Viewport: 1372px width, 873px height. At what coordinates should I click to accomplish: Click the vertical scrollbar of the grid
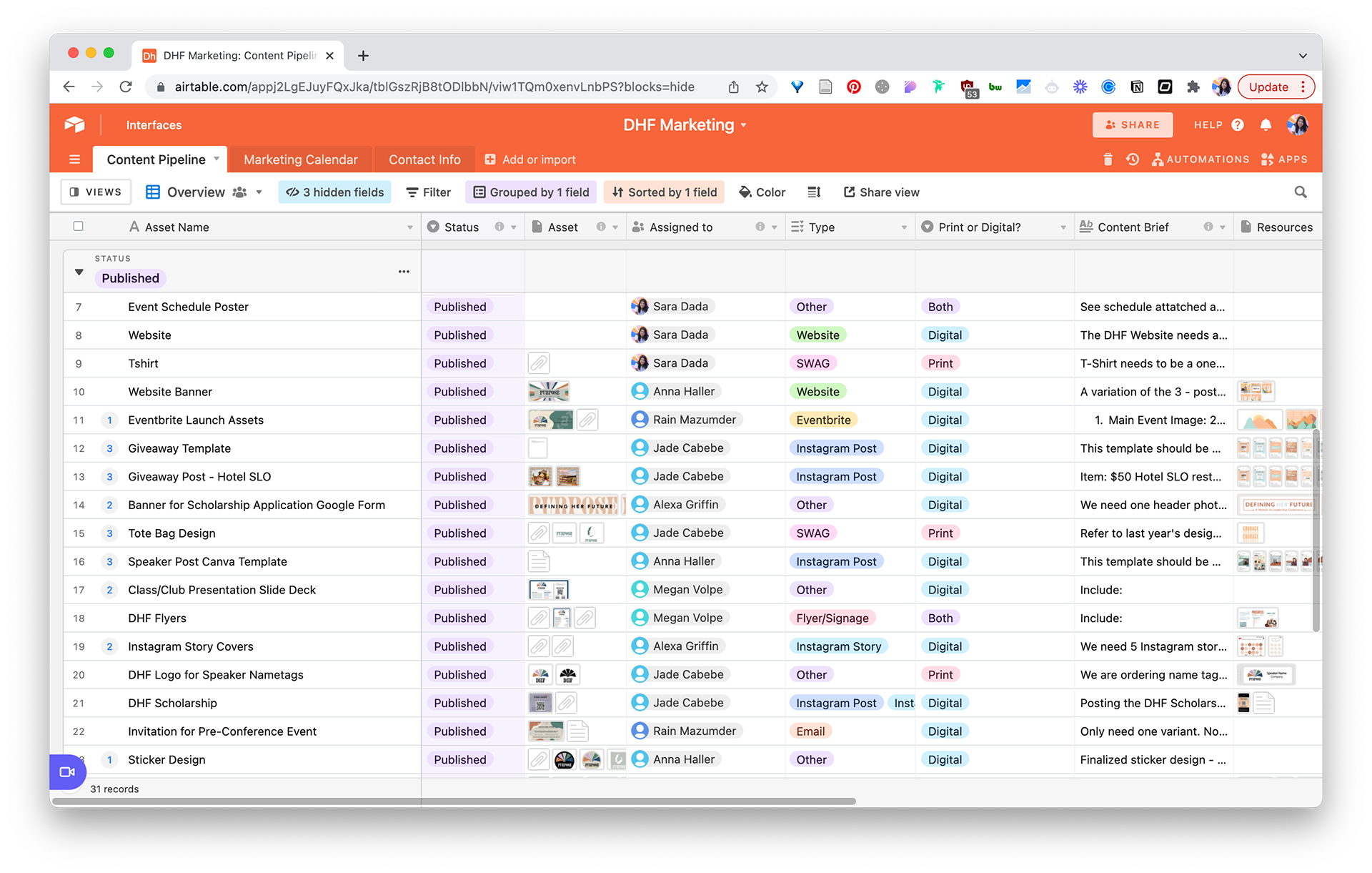click(1316, 531)
